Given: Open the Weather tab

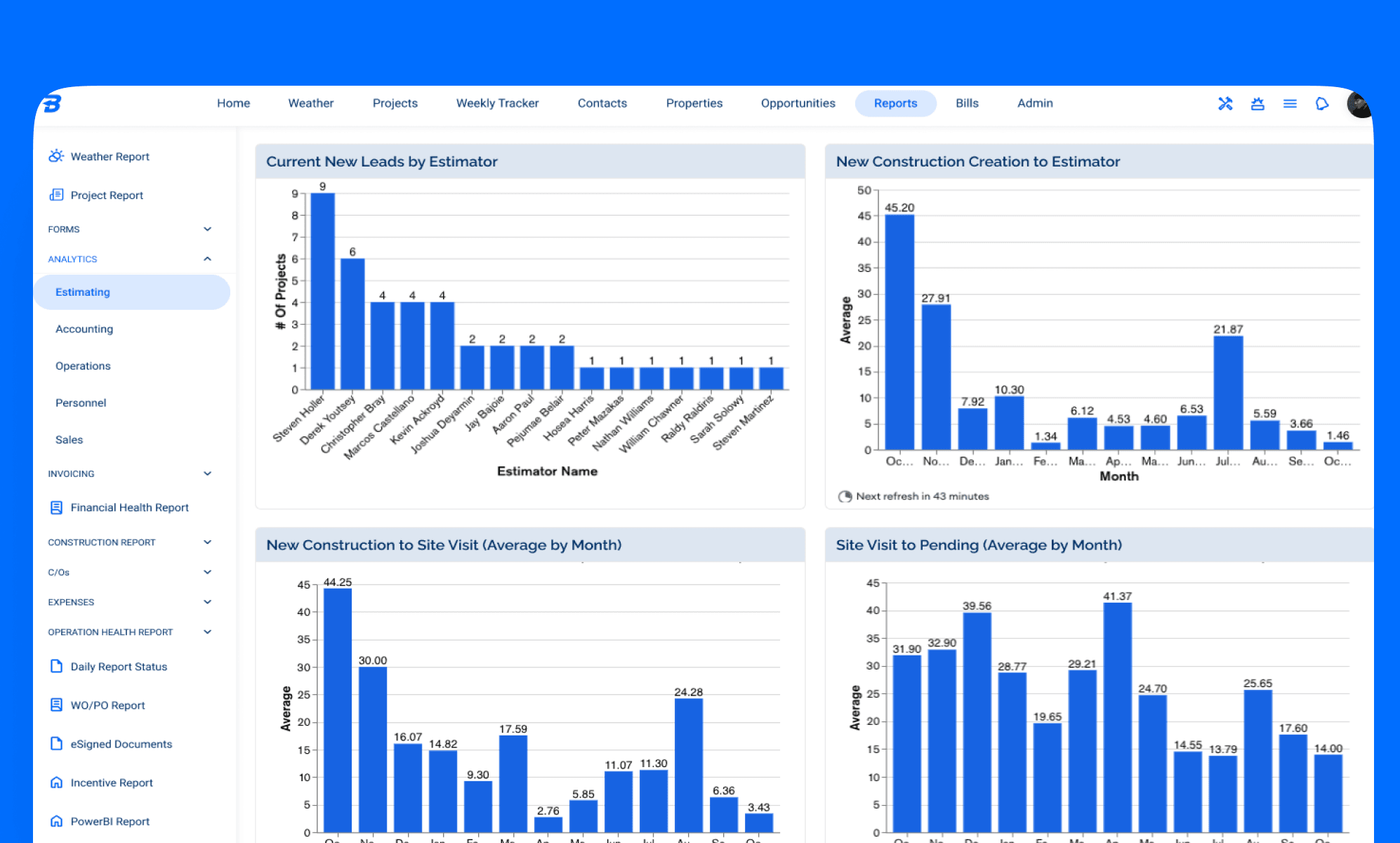Looking at the screenshot, I should 310,103.
